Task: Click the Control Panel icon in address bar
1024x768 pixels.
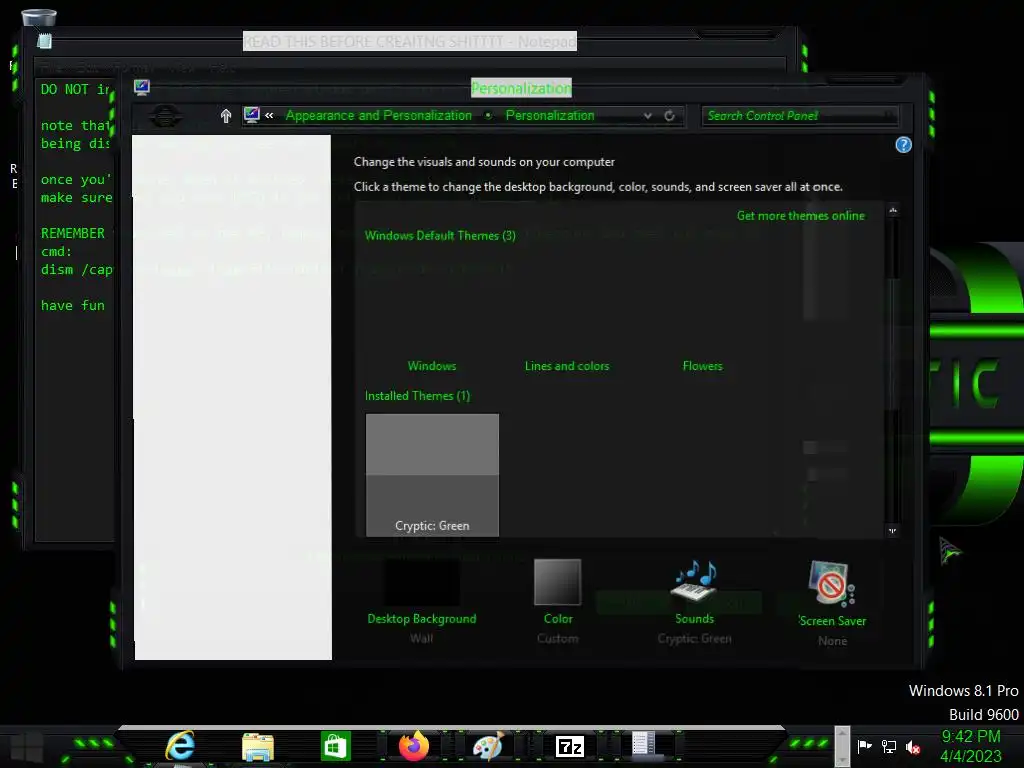Action: coord(251,115)
